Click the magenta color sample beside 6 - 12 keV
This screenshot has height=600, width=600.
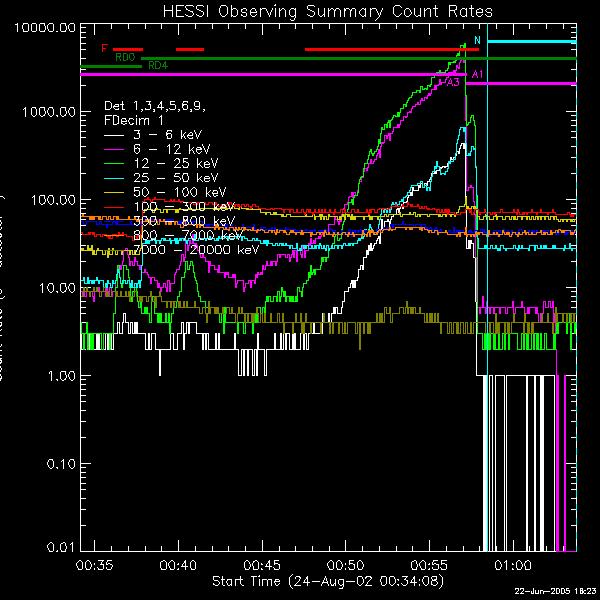114,149
